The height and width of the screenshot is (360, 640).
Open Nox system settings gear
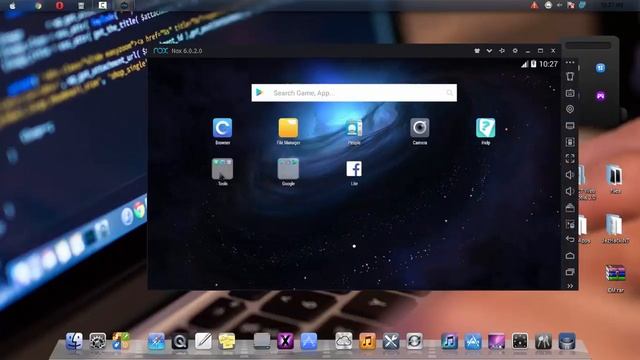[x=515, y=51]
